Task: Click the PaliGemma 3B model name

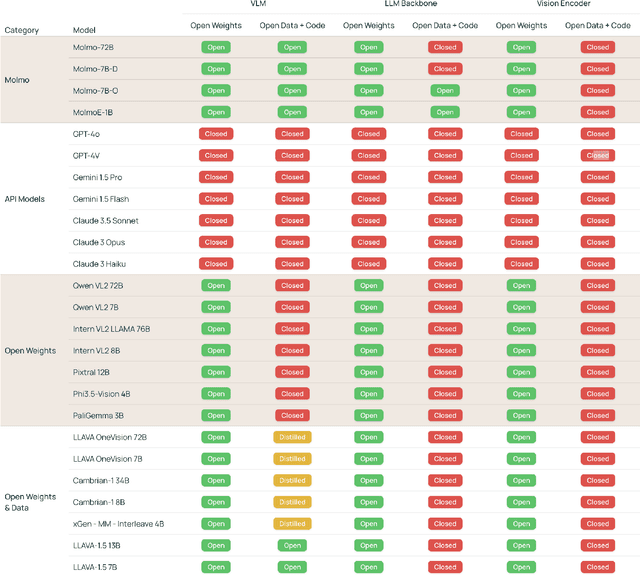Action: click(x=99, y=415)
